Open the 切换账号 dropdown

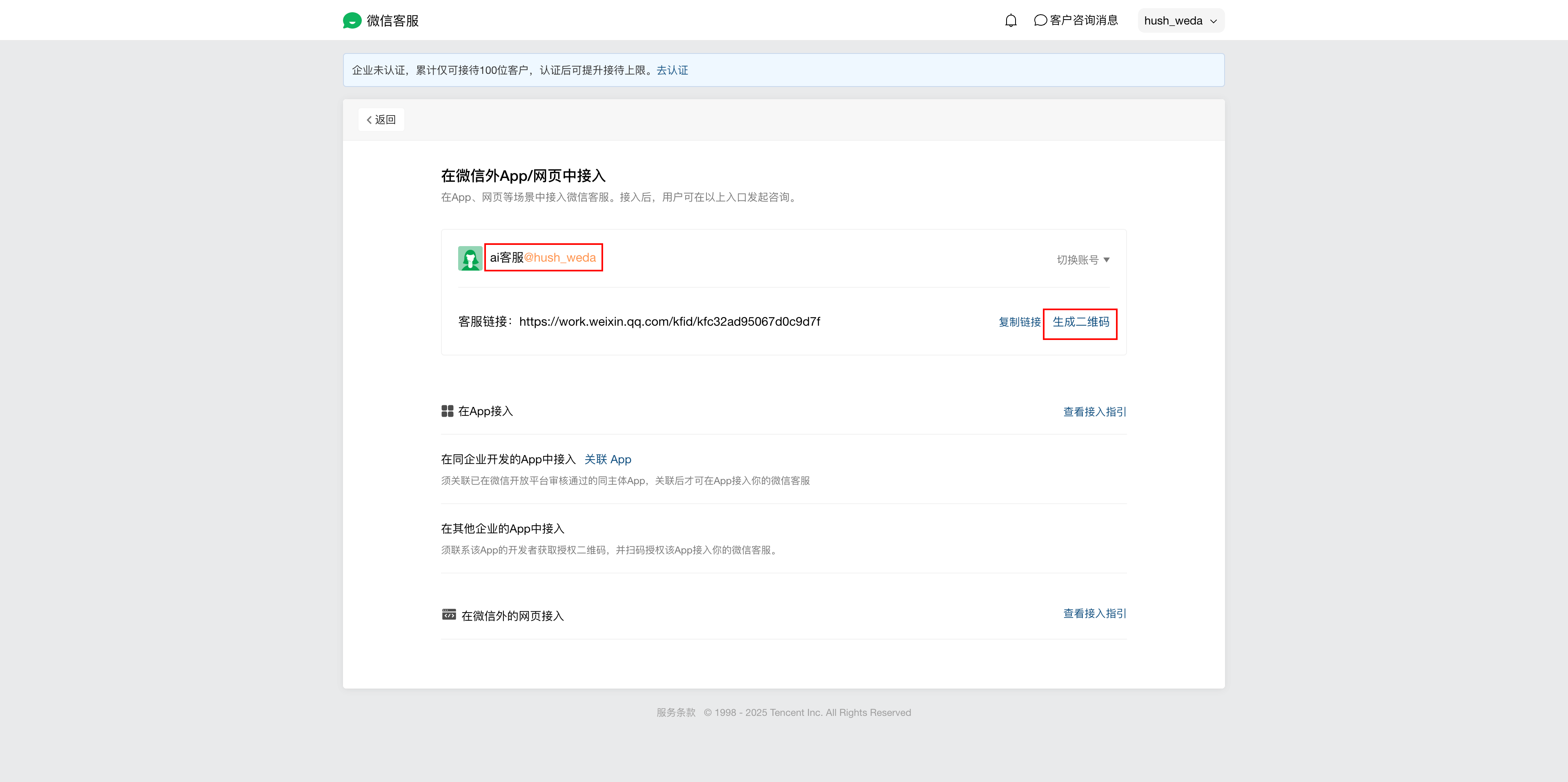click(1083, 260)
